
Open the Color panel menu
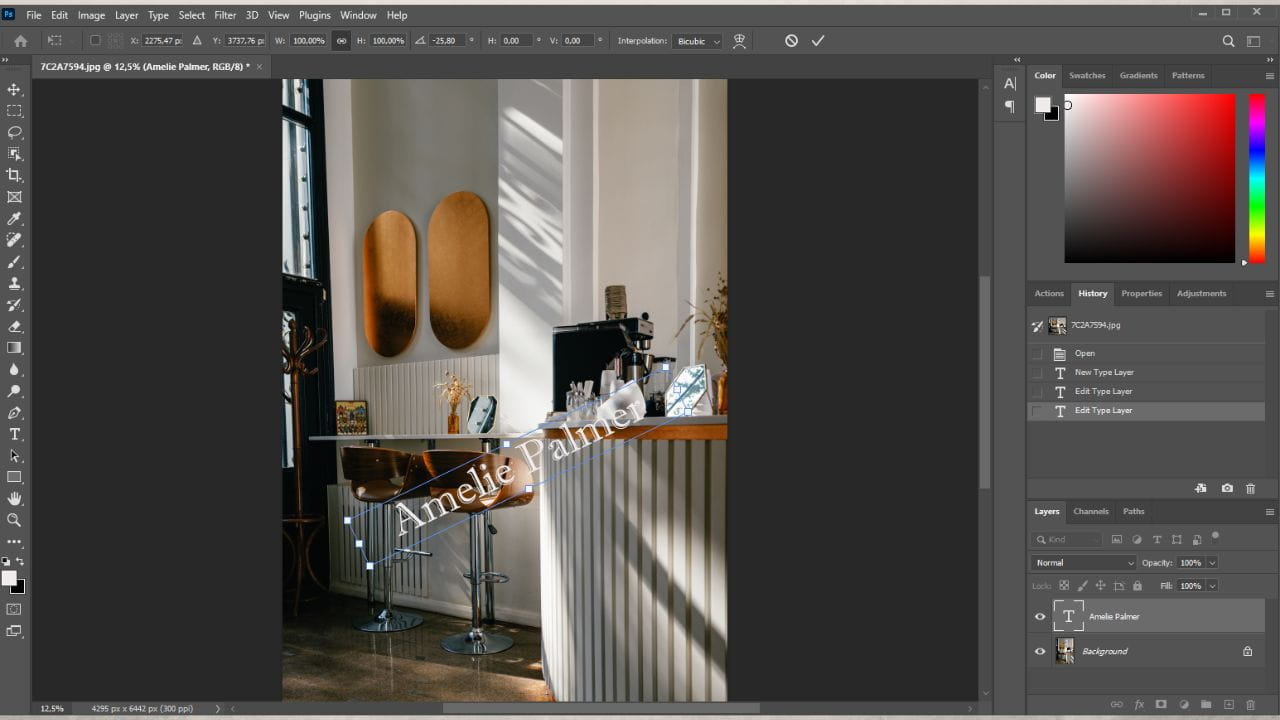(x=1270, y=76)
